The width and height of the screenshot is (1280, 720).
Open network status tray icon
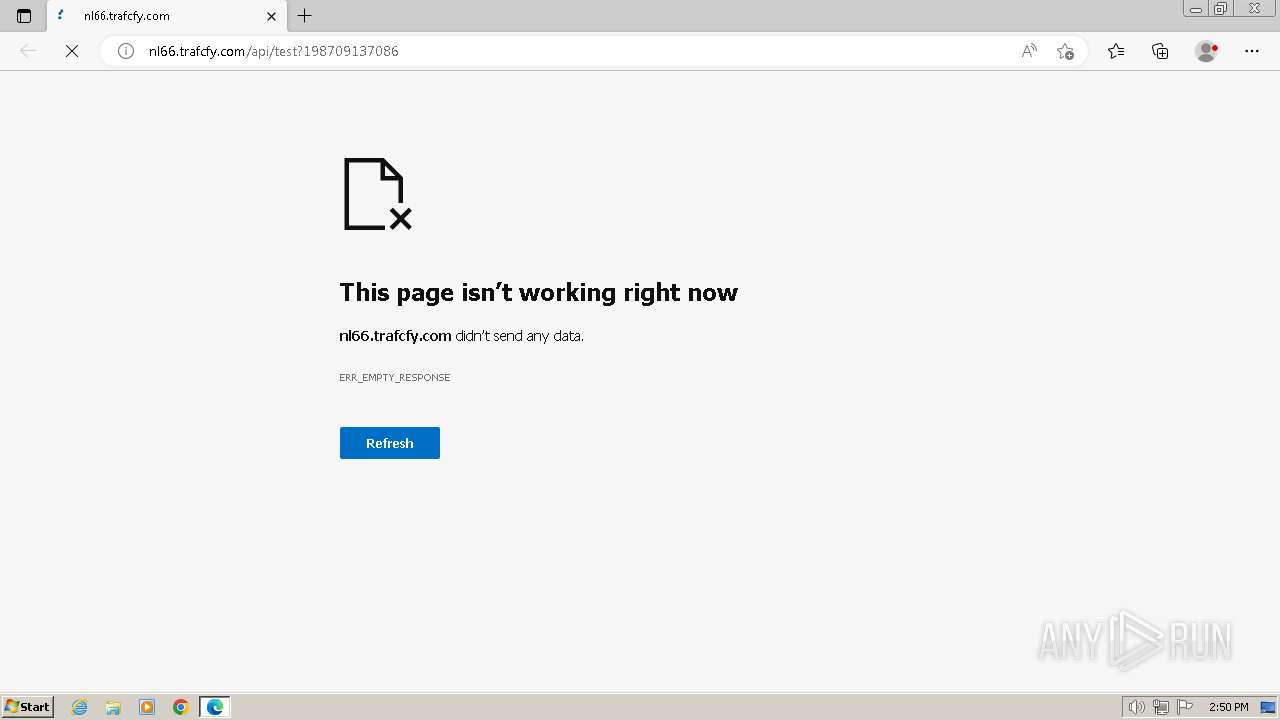tap(1161, 707)
